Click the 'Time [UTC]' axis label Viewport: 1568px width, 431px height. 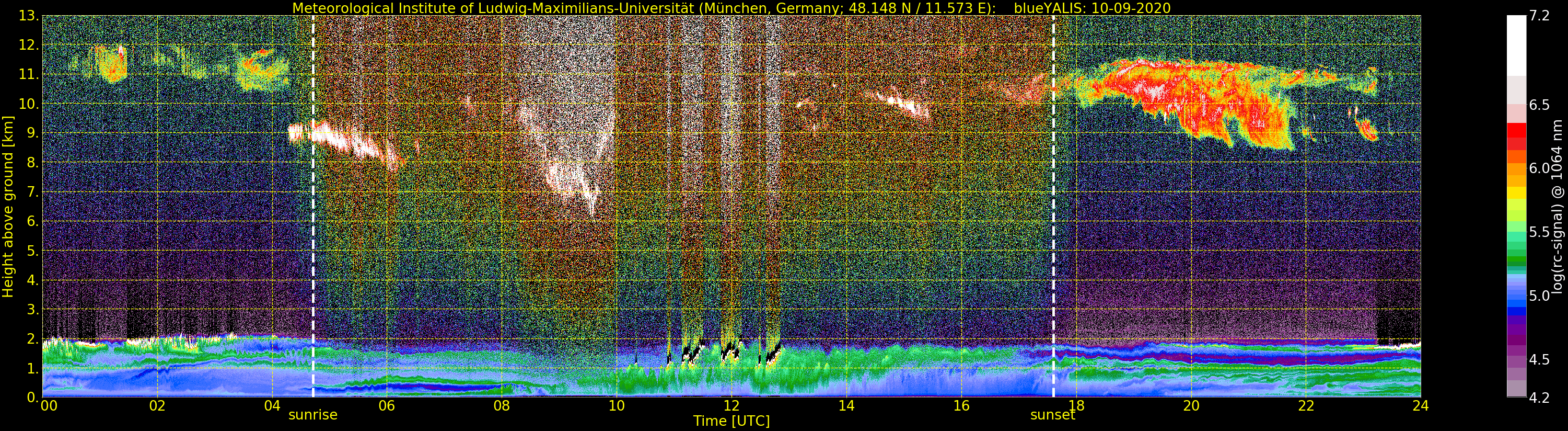731,421
